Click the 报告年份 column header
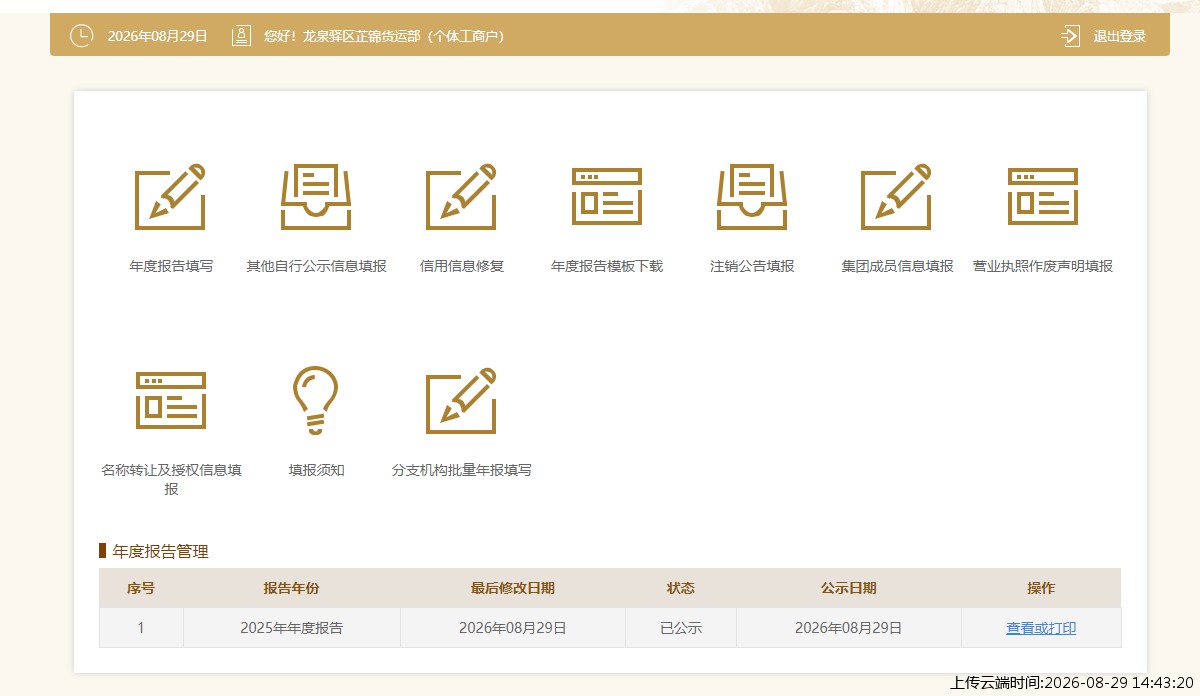Screen dimensions: 1200x696 292,588
